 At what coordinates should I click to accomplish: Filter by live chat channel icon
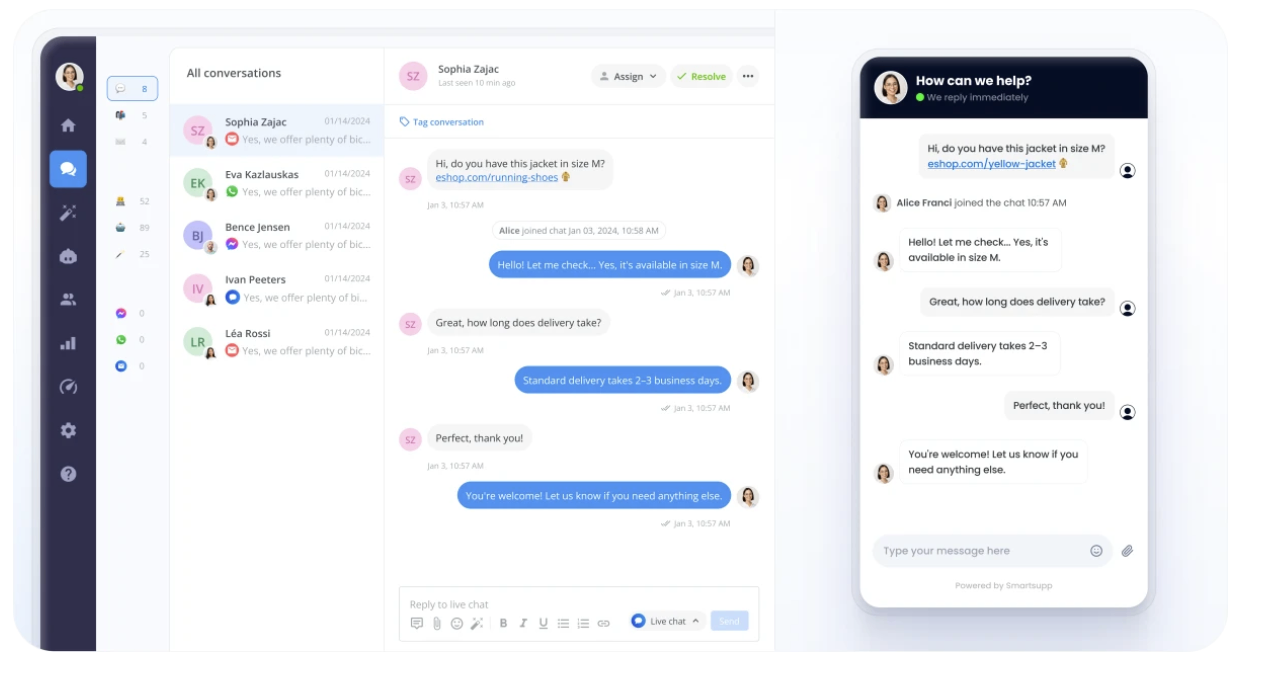pyautogui.click(x=121, y=366)
